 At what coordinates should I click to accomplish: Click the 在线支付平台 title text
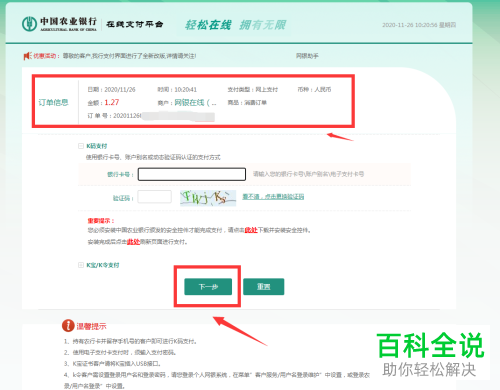135,24
